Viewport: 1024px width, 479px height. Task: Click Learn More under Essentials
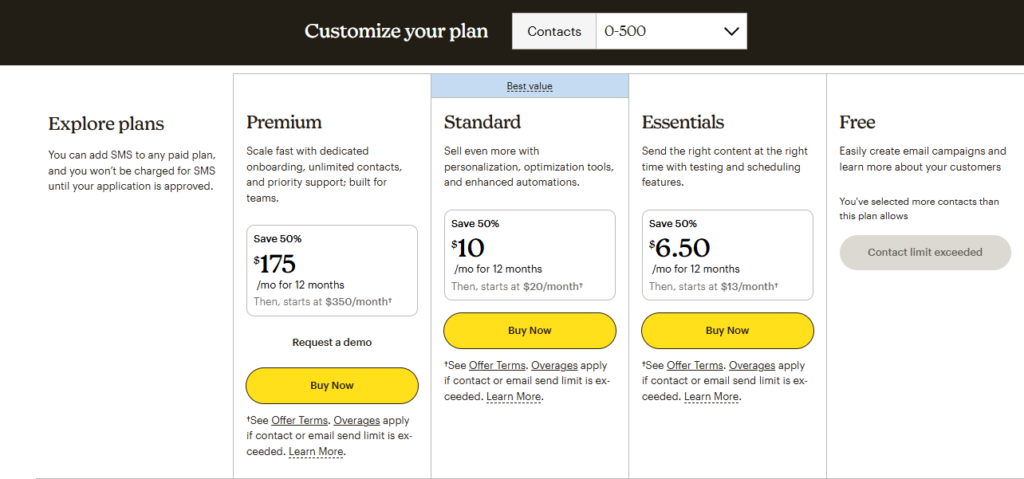[712, 397]
